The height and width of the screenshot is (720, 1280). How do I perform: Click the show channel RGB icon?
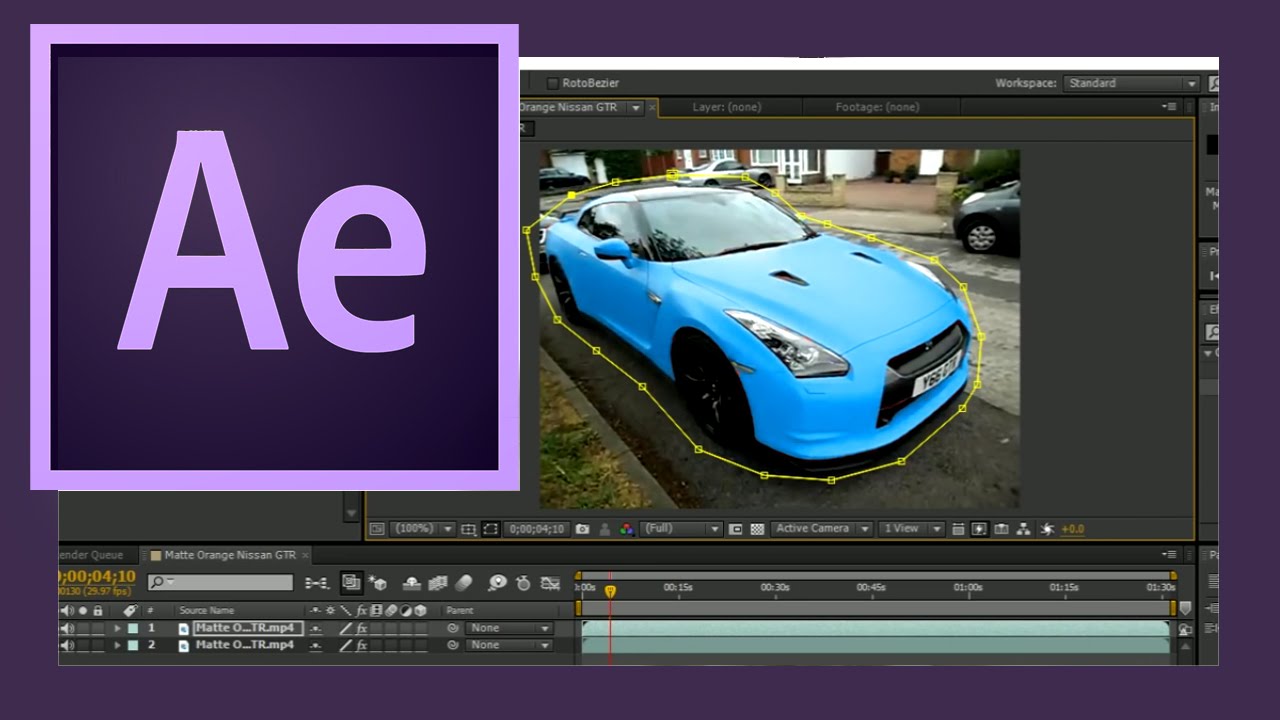626,529
